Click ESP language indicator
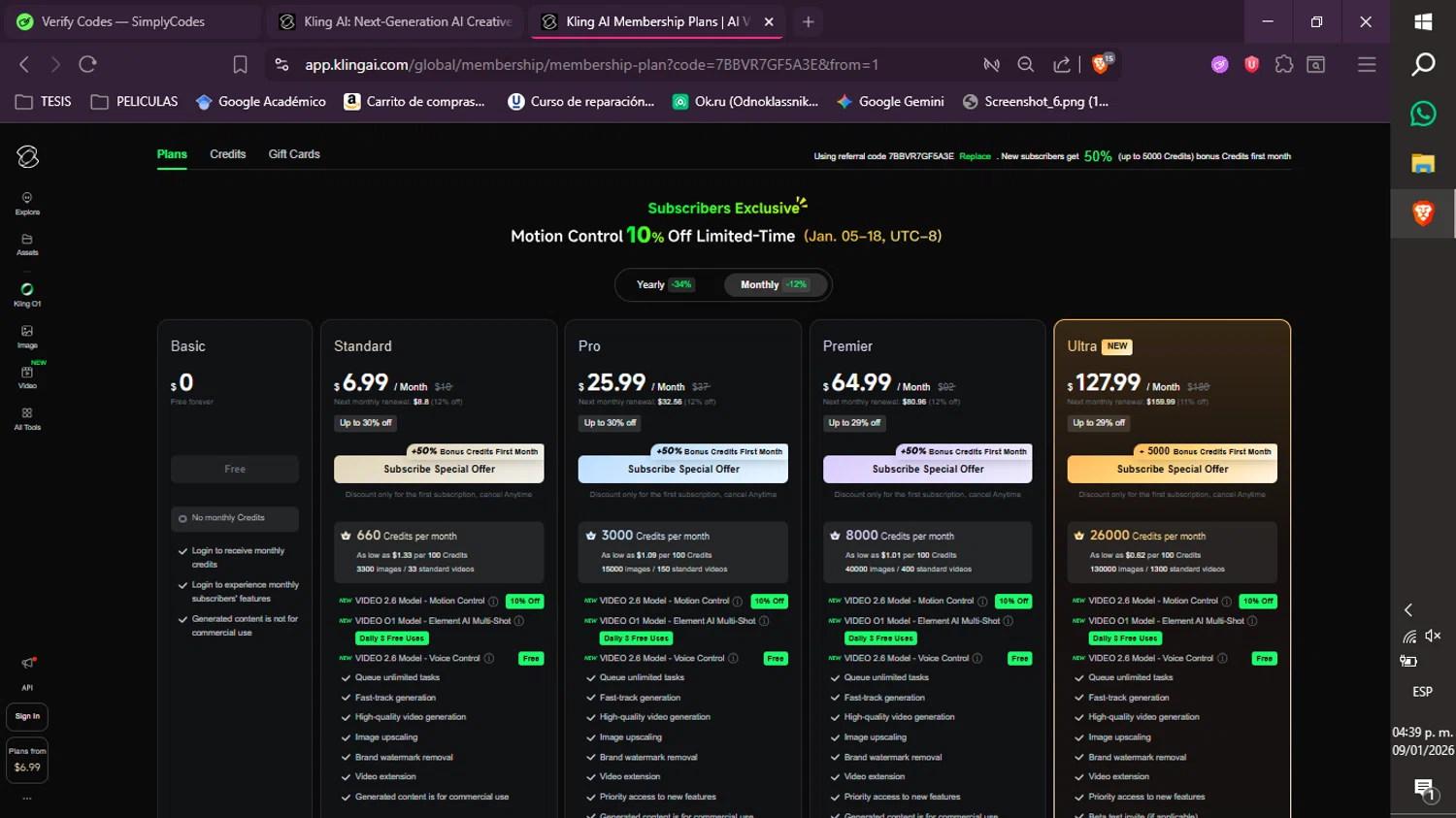Image resolution: width=1456 pixels, height=818 pixels. 1422,692
